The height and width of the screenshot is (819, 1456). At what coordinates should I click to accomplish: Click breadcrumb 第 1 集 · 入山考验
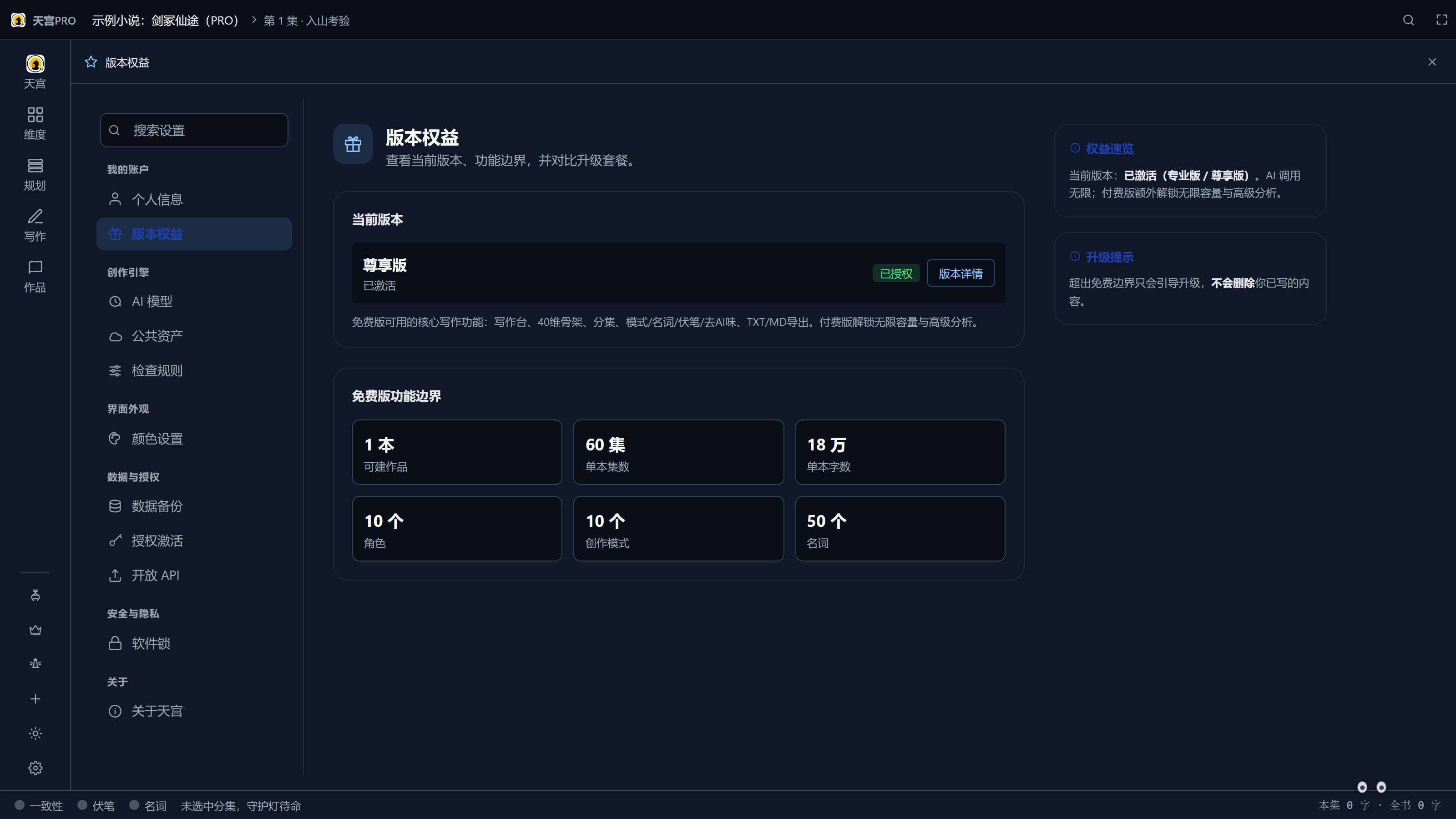coord(306,20)
